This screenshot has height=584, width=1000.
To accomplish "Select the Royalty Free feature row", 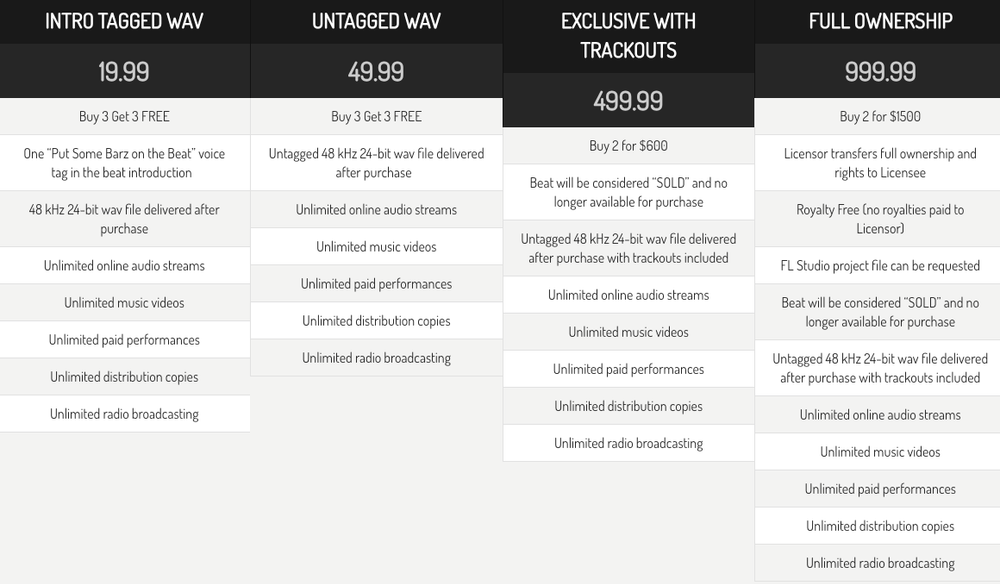I will pyautogui.click(x=880, y=219).
